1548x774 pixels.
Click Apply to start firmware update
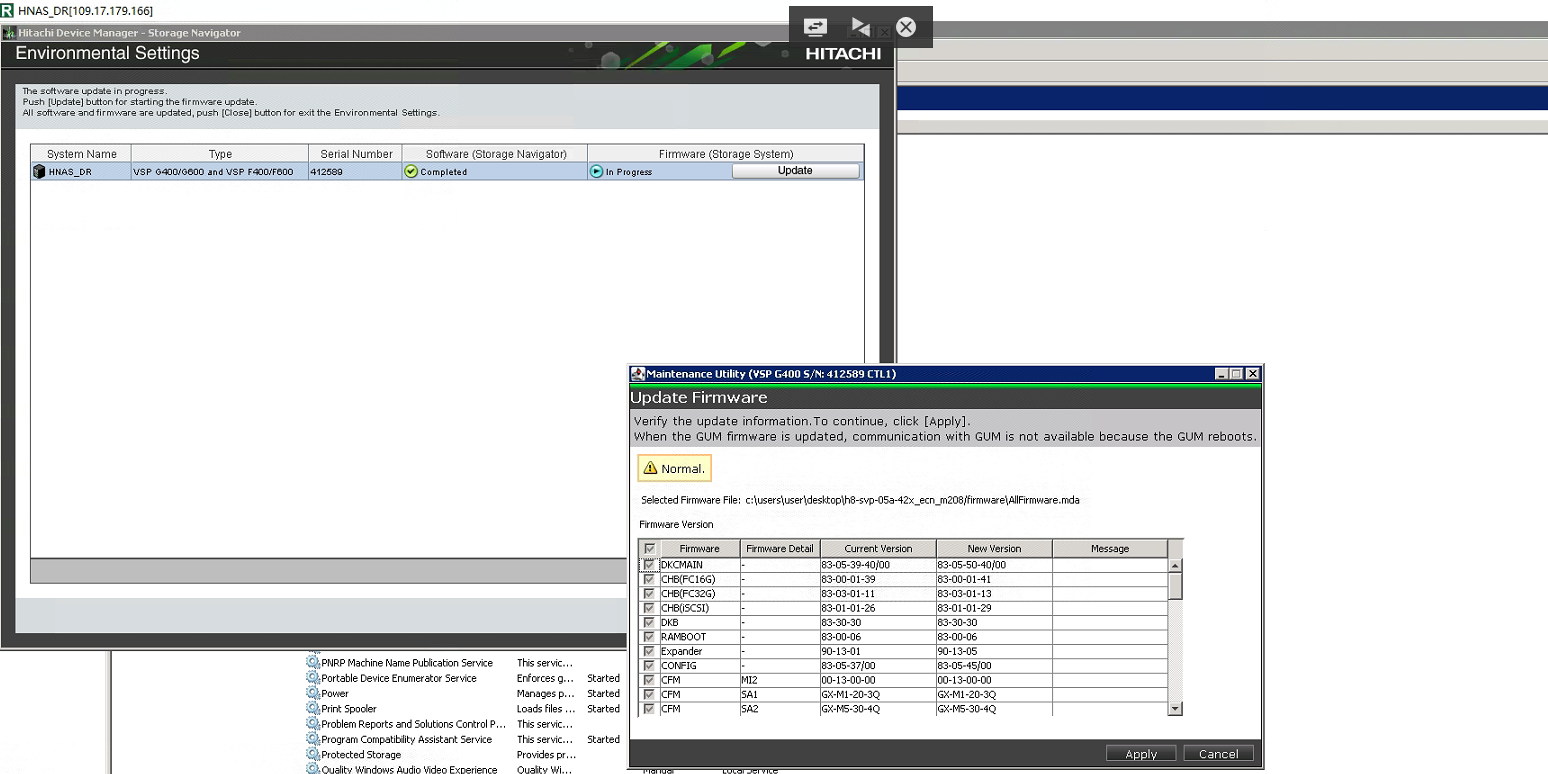[1141, 754]
